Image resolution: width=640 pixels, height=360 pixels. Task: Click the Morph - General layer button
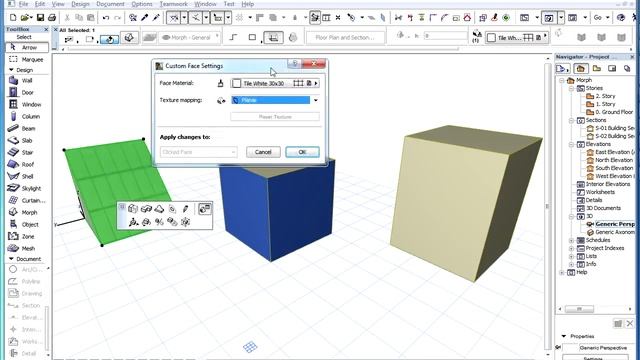point(190,38)
